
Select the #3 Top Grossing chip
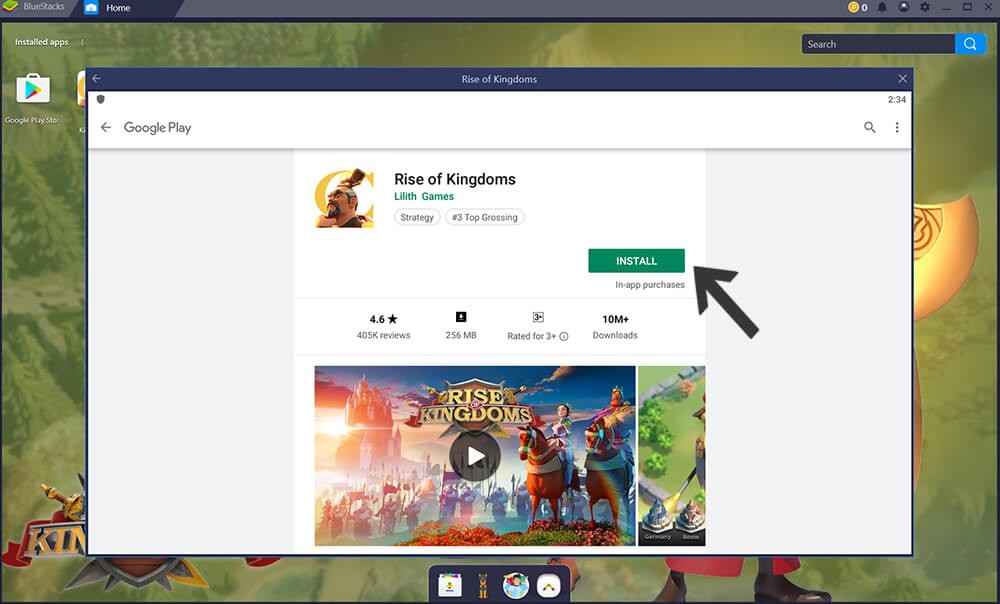point(485,217)
